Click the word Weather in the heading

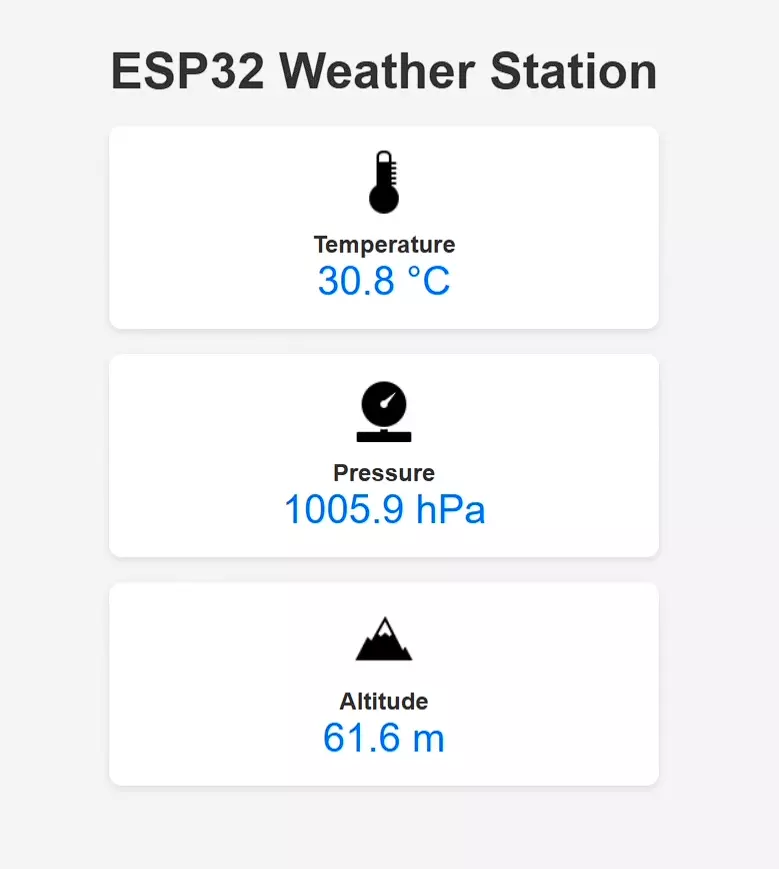point(377,71)
